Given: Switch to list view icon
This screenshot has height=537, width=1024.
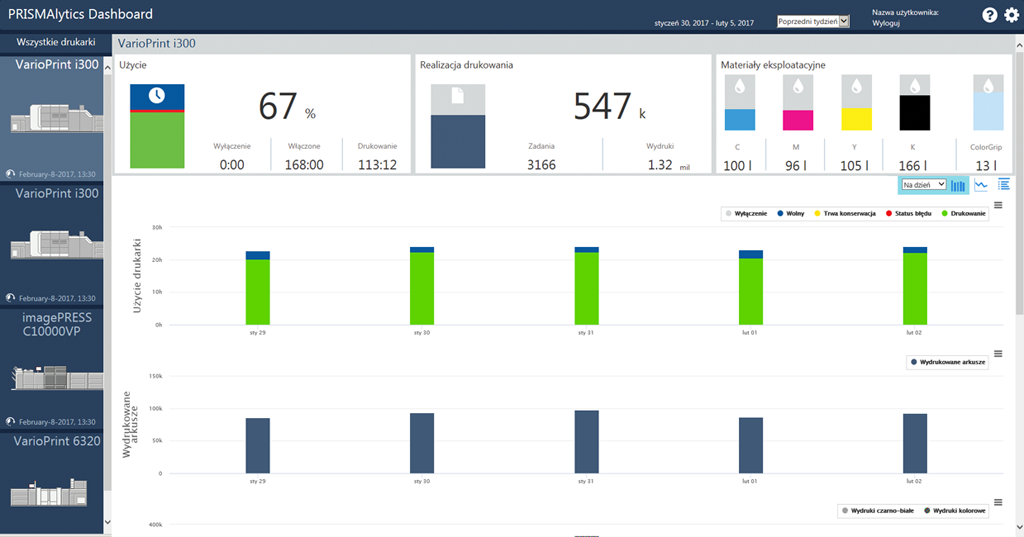Looking at the screenshot, I should 1004,185.
